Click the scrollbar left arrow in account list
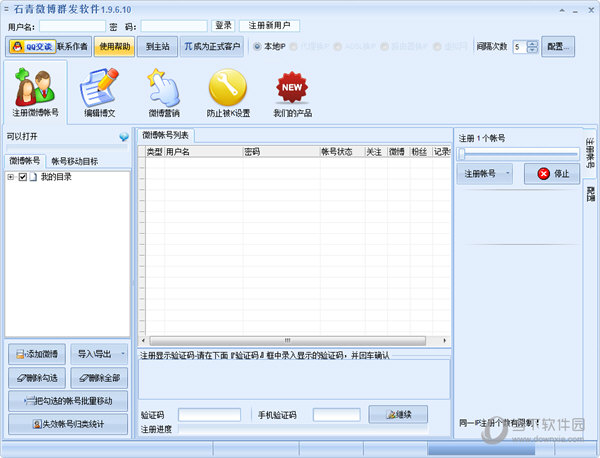Screen dimensions: 600x458 coord(143,341)
